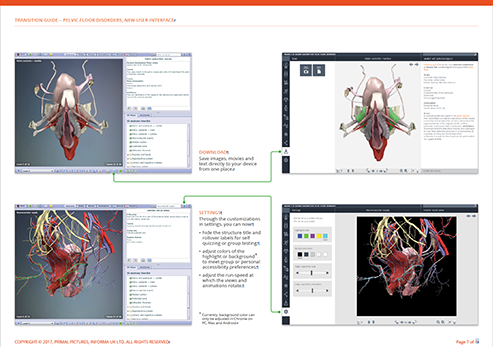Switch to 3D Views tab in bottom-left window
The height and width of the screenshot is (360, 493).
(x=132, y=267)
